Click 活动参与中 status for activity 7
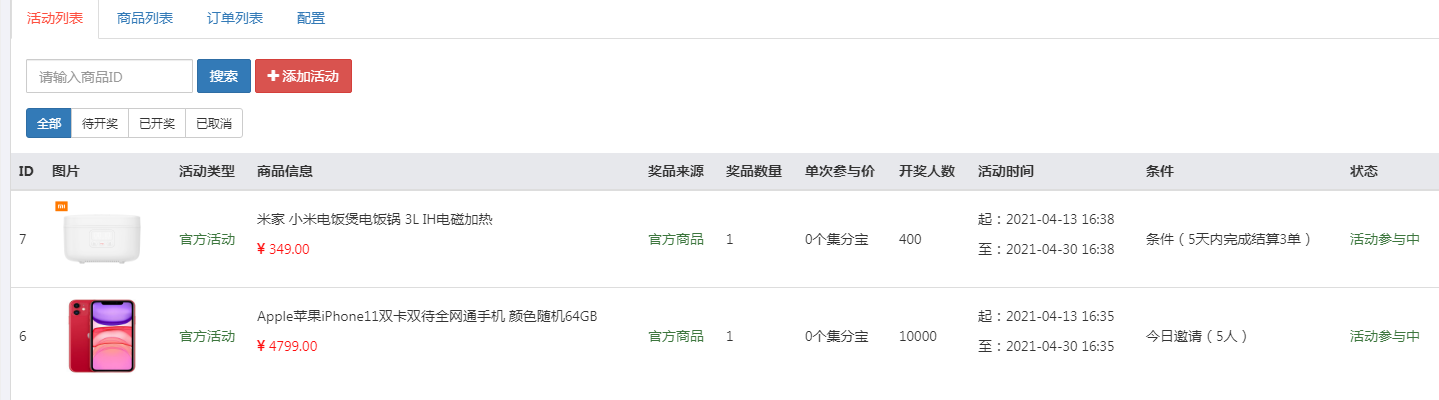Screen dimensions: 1439x400 coord(1385,239)
